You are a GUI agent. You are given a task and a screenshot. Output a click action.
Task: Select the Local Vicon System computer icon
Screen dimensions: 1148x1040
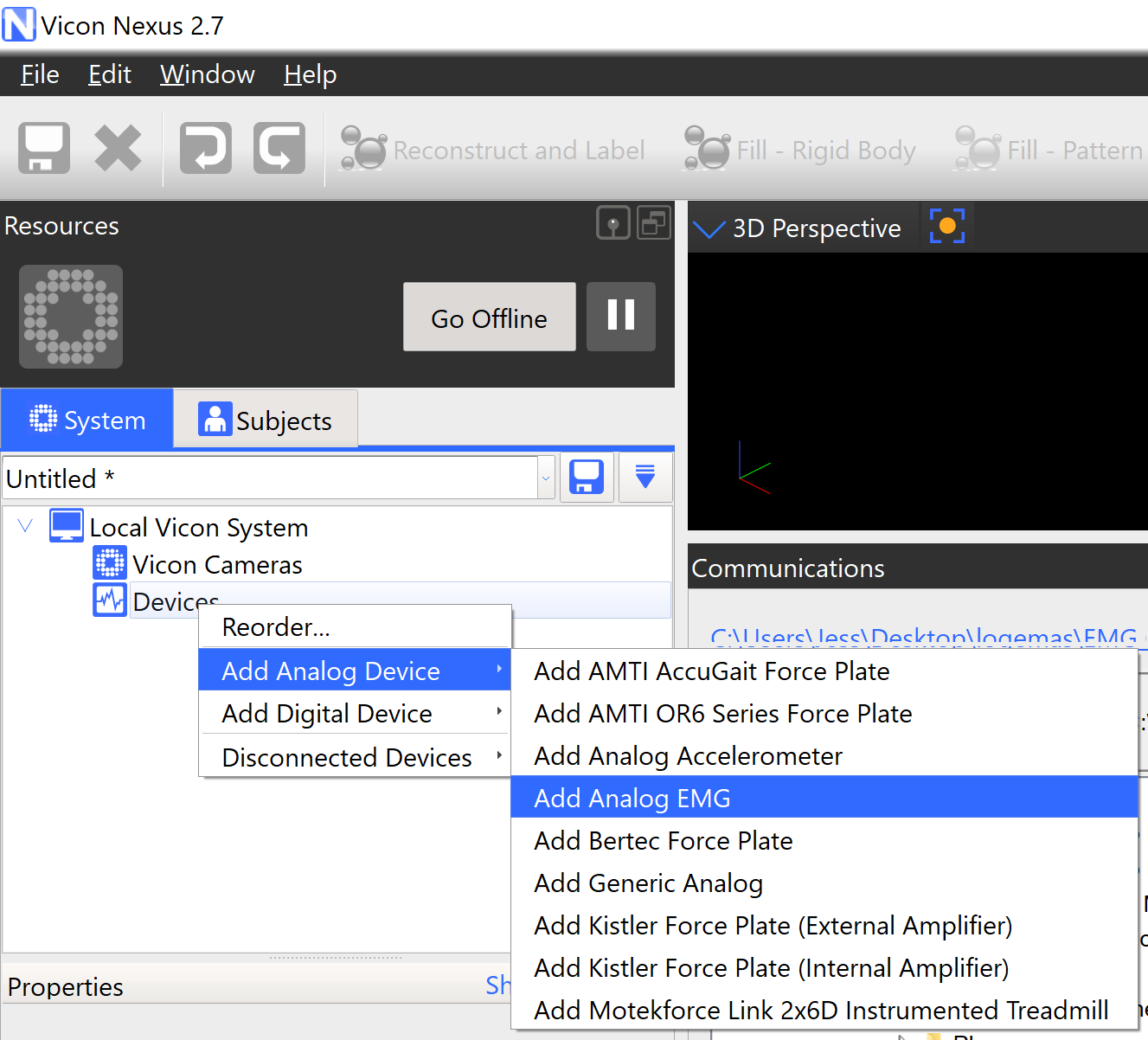pos(67,525)
